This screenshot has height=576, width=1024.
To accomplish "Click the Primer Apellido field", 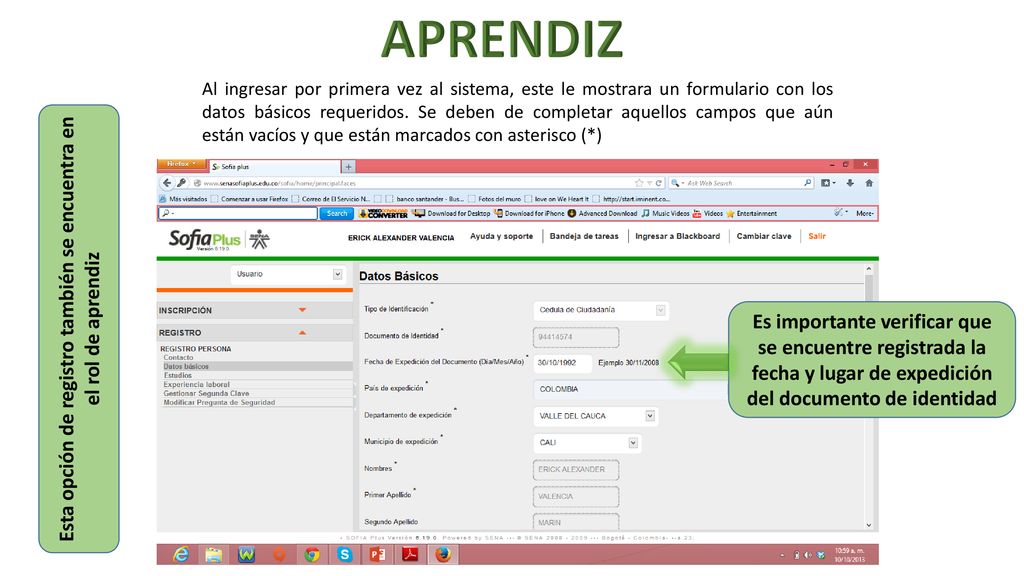I will point(575,496).
